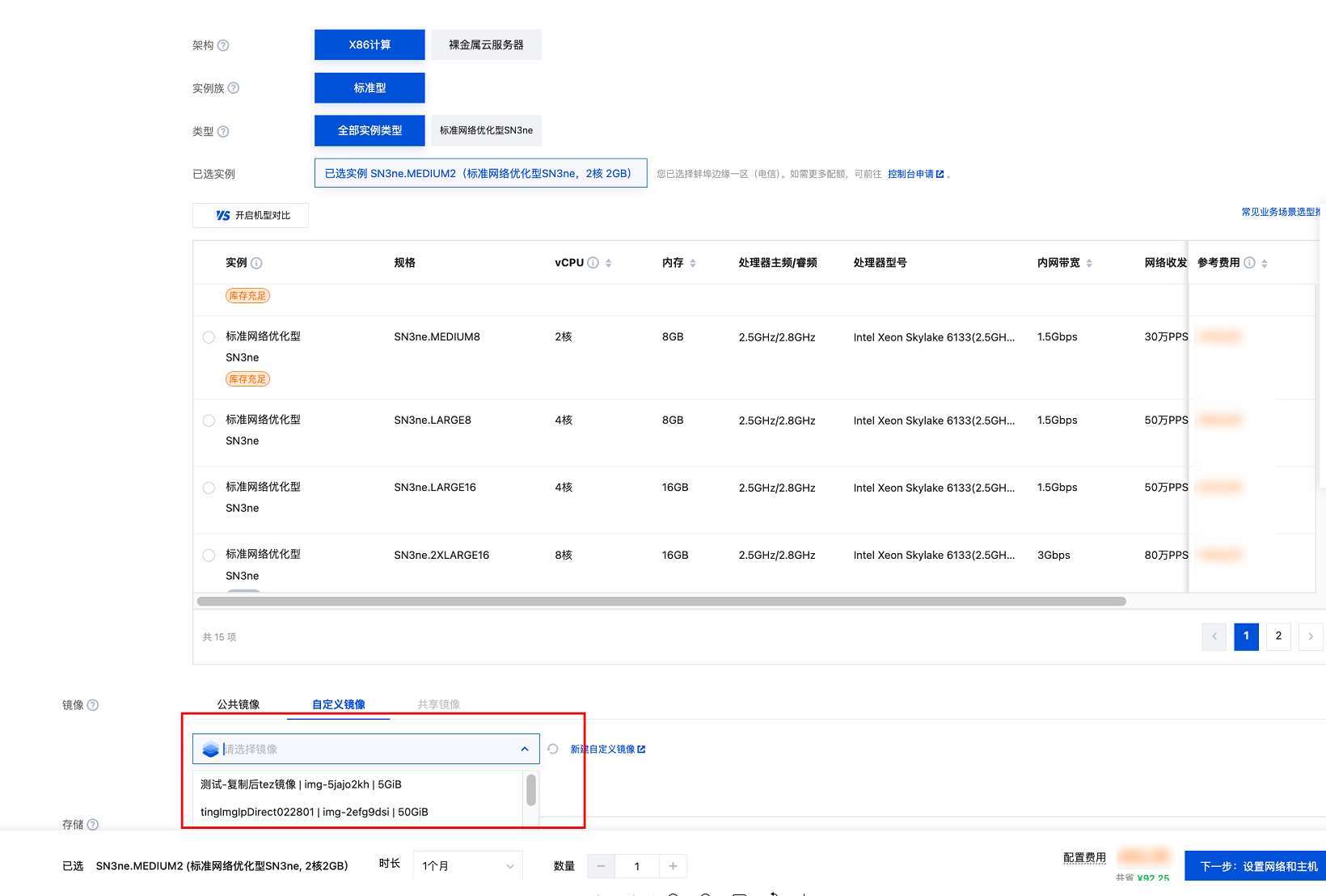The image size is (1326, 896).
Task: Choose the SN3ne.2XLARGE16 radio button
Action: point(209,556)
